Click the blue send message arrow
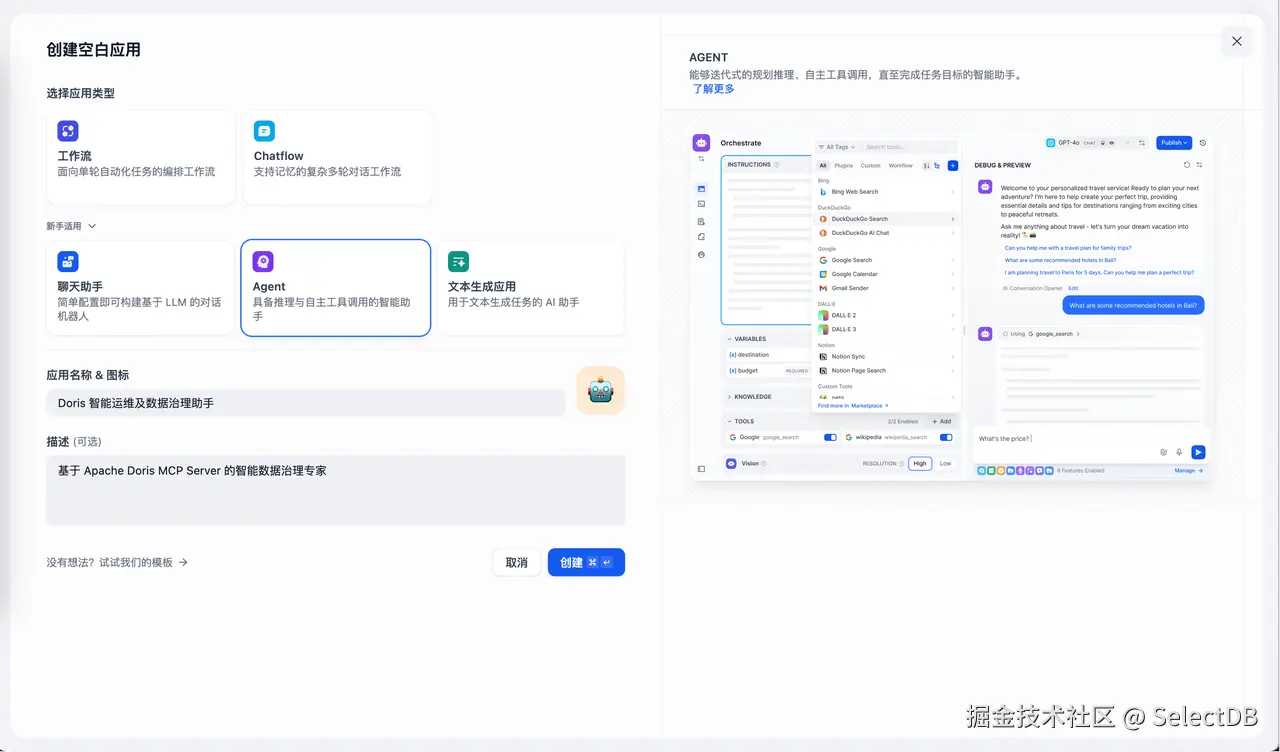 pos(1198,452)
